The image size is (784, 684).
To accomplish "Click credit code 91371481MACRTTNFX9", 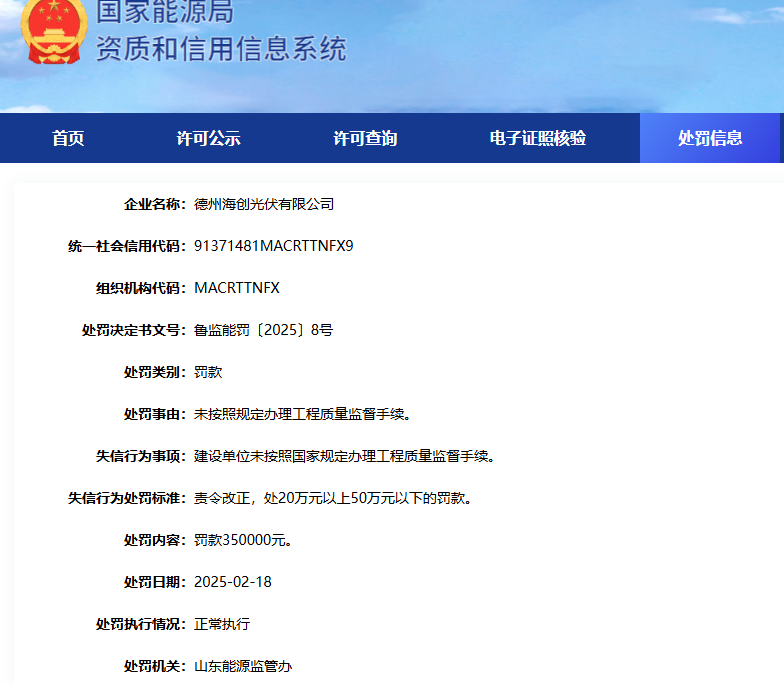I will click(x=273, y=246).
